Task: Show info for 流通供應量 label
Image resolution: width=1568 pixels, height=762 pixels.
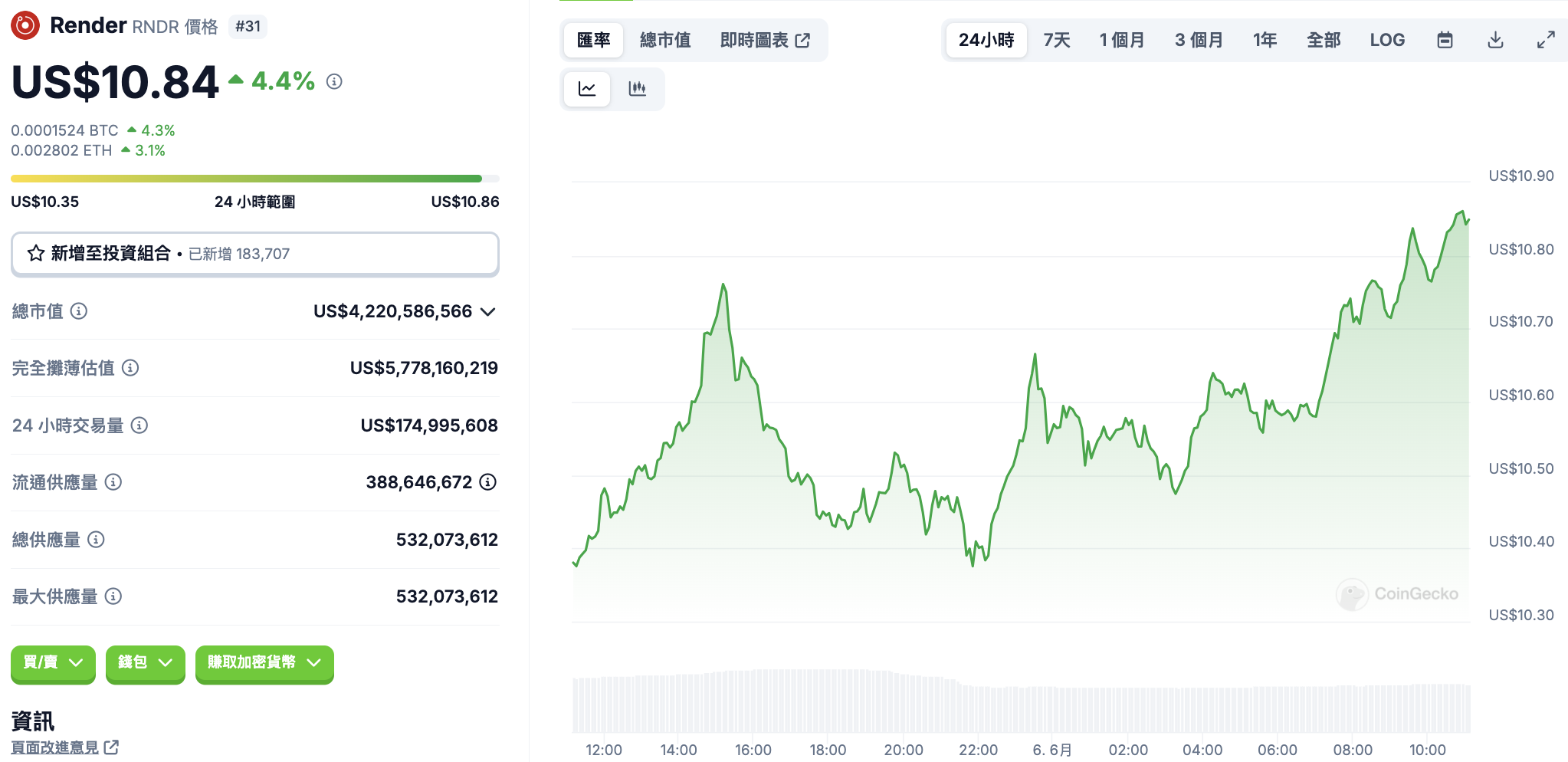Action: pyautogui.click(x=113, y=482)
